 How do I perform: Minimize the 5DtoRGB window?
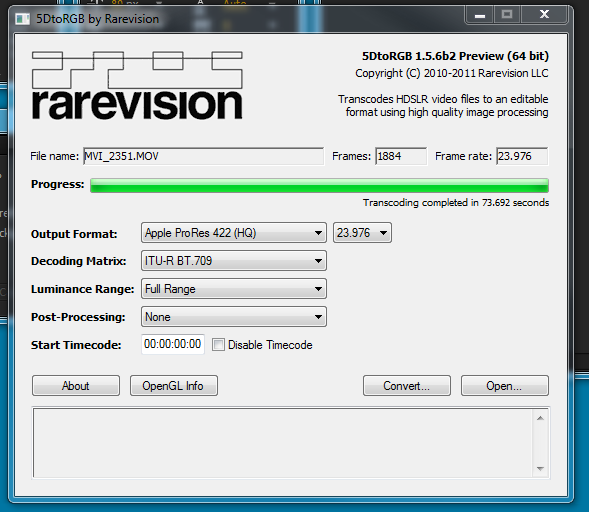pyautogui.click(x=480, y=15)
